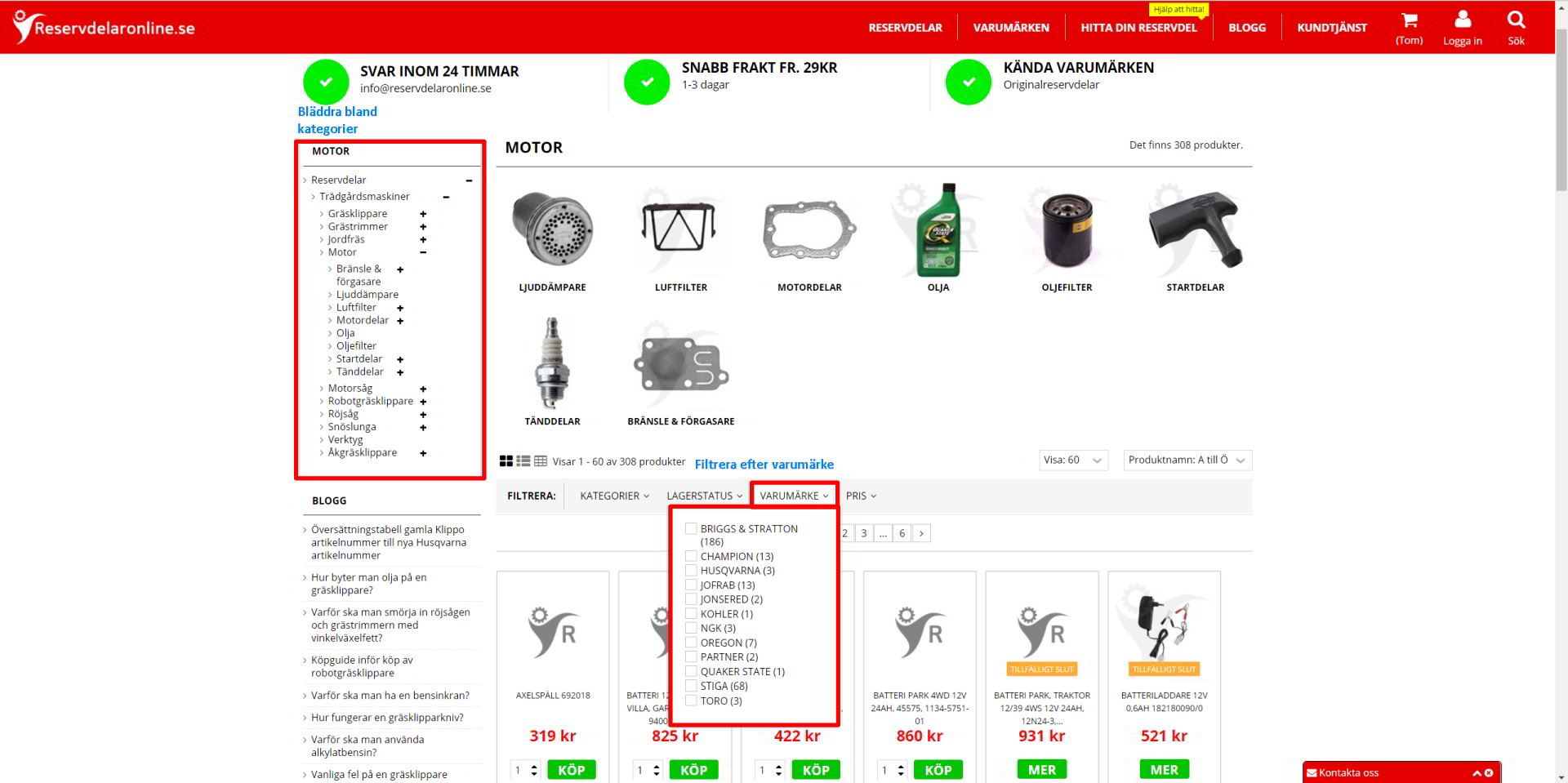1568x783 pixels.
Task: Open the shopping cart icon
Action: coord(1409,20)
